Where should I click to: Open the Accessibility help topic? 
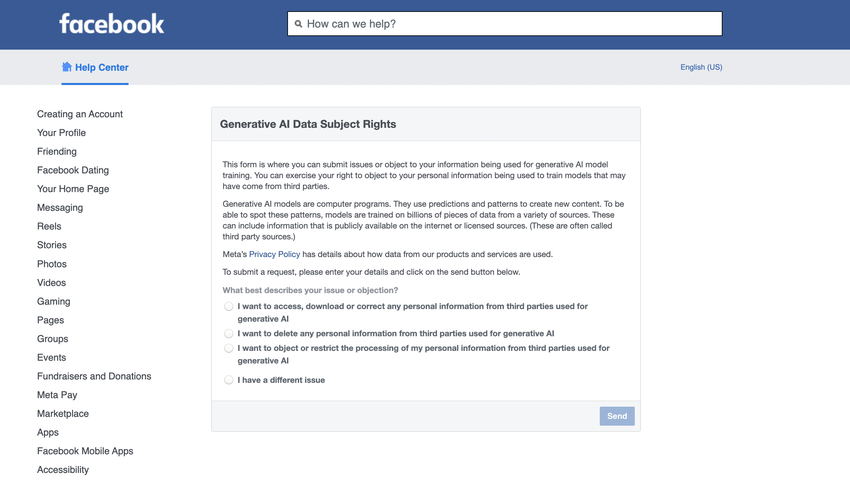coord(63,470)
